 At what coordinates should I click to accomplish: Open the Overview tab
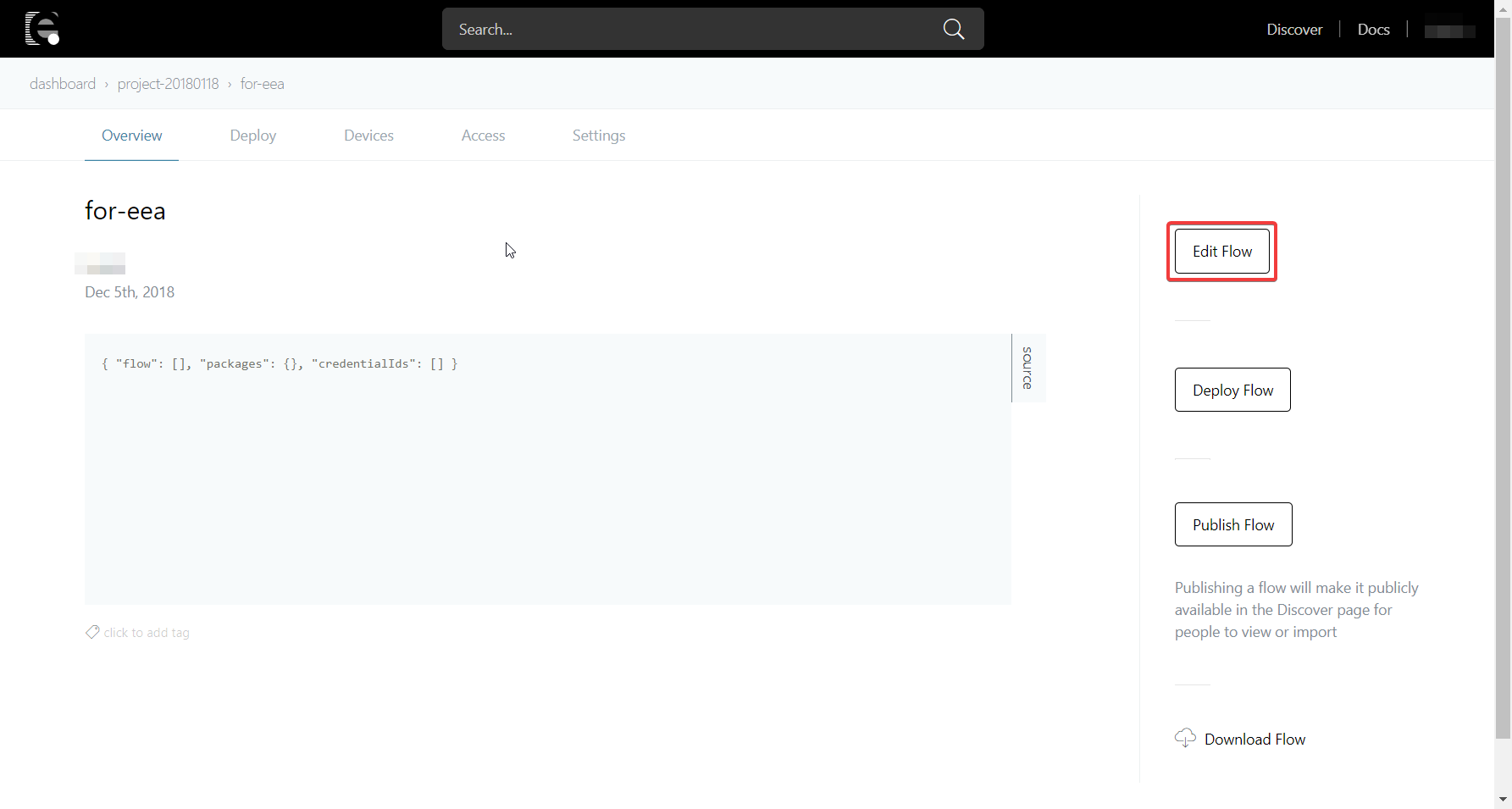(131, 136)
